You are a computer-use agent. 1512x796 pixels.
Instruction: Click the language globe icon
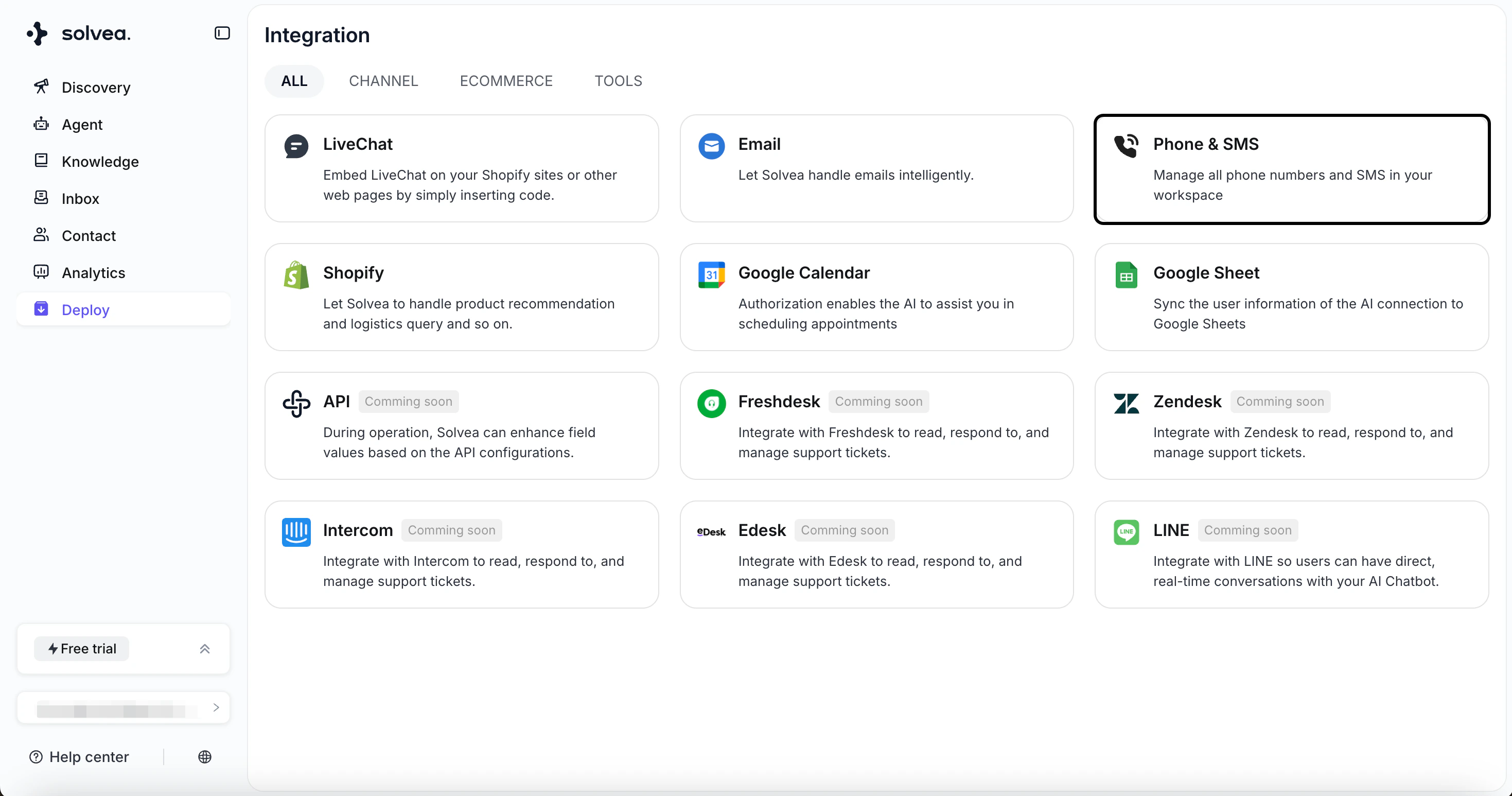[205, 757]
